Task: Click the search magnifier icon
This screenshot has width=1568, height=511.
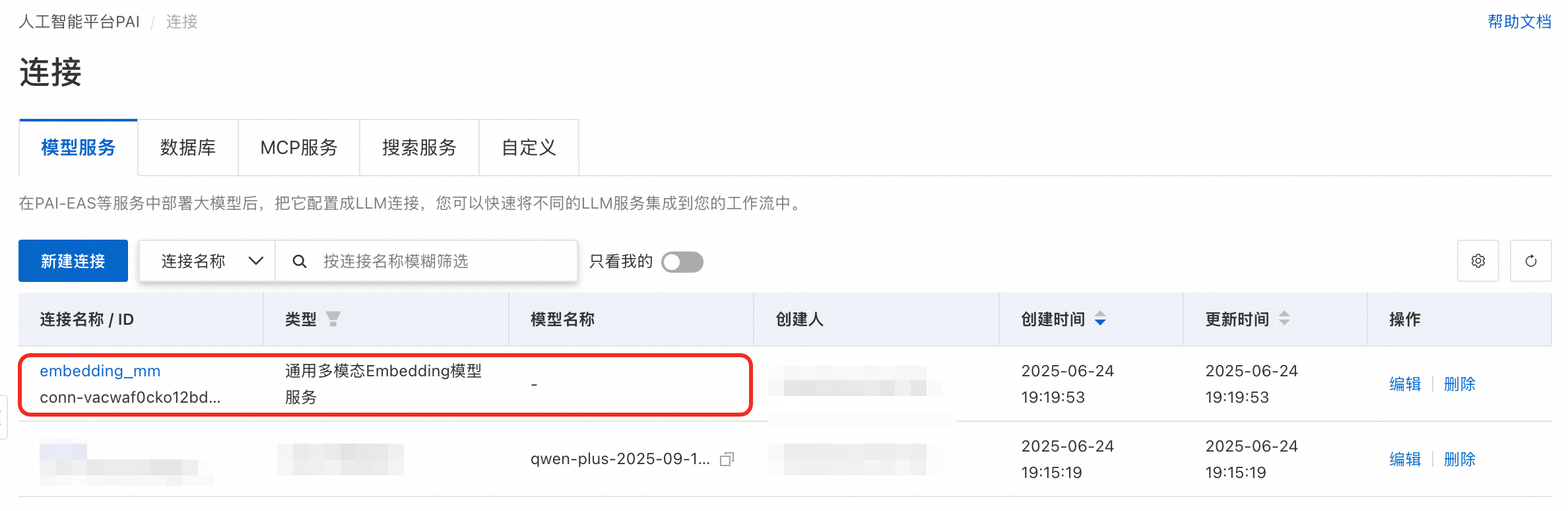Action: click(x=299, y=261)
